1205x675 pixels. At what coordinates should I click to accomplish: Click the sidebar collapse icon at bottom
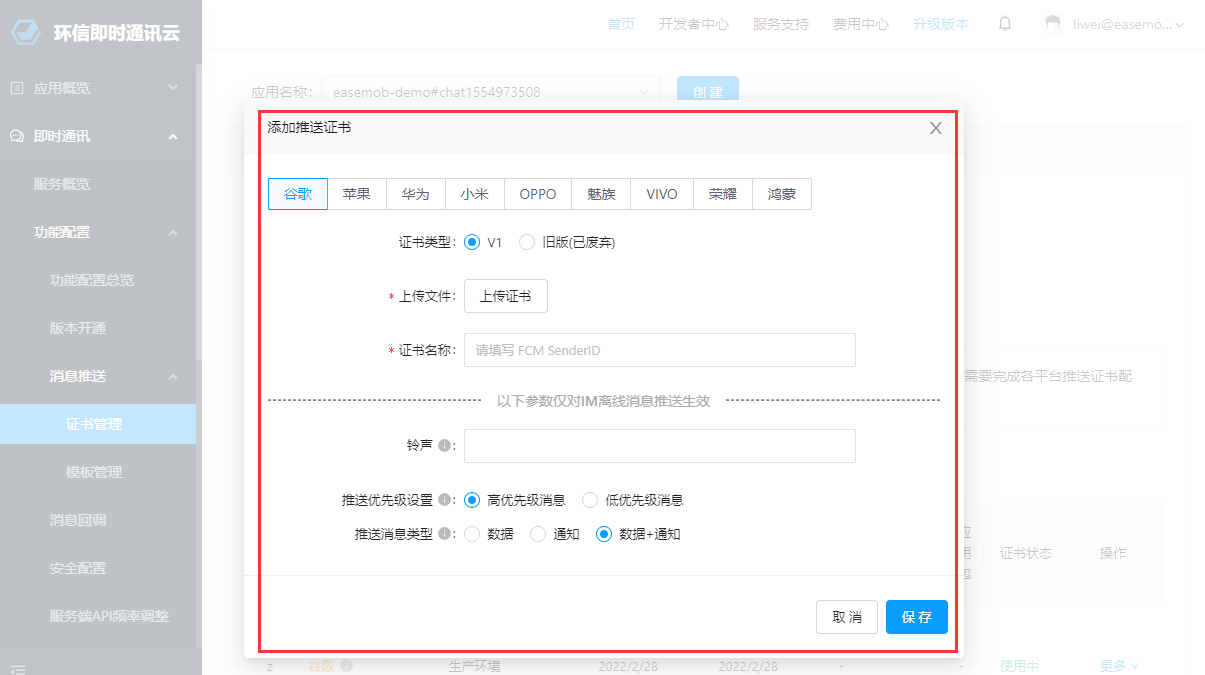coord(17,667)
